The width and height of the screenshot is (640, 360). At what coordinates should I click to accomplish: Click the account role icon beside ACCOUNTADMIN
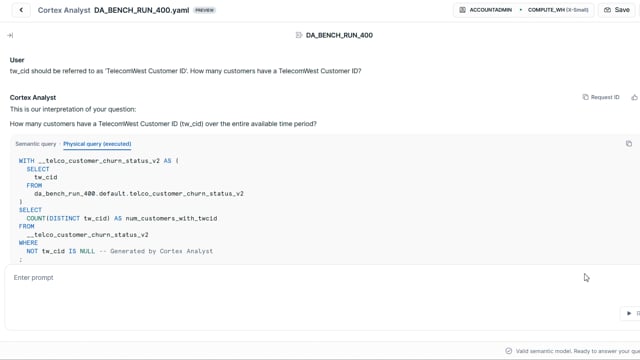tap(462, 10)
